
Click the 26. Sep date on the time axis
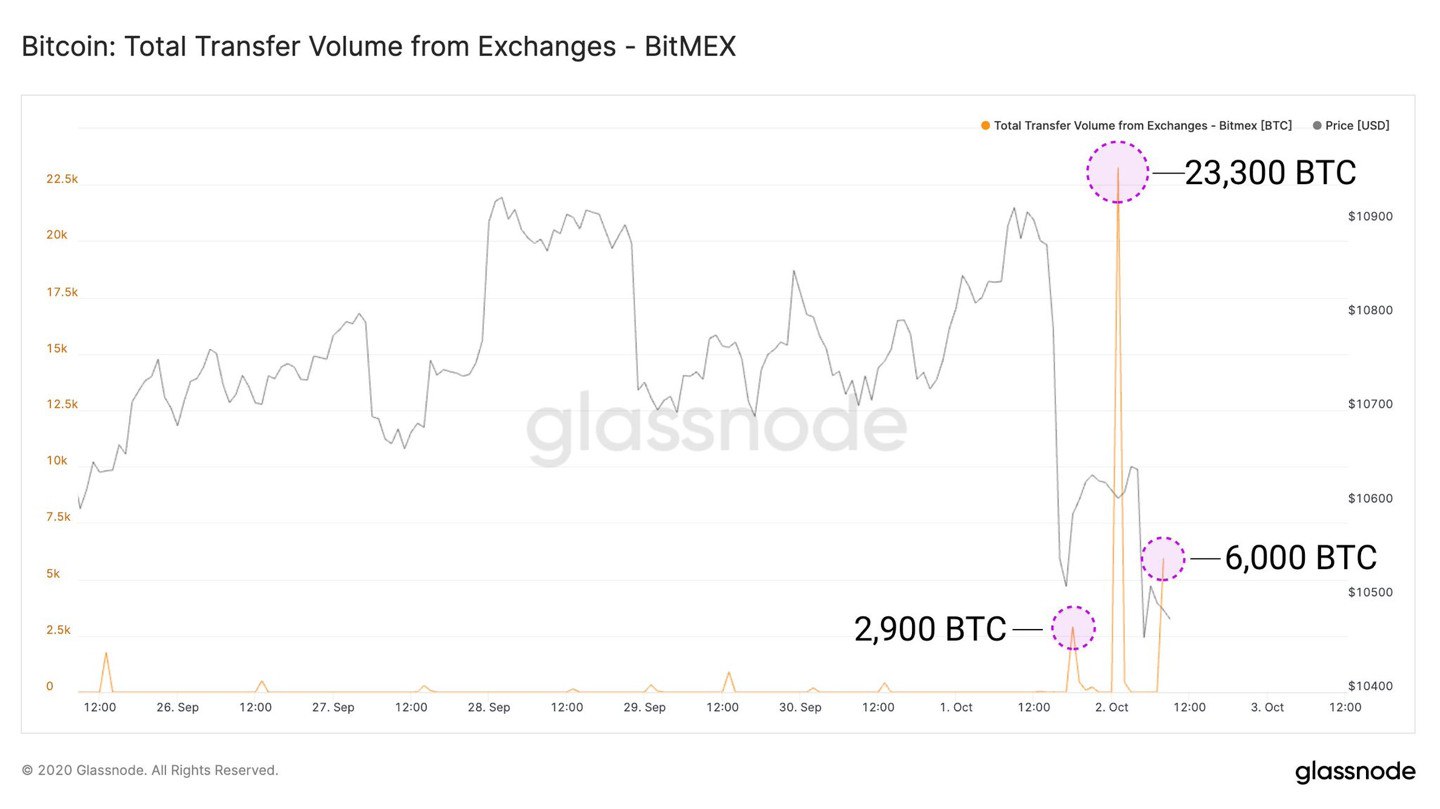[x=178, y=707]
